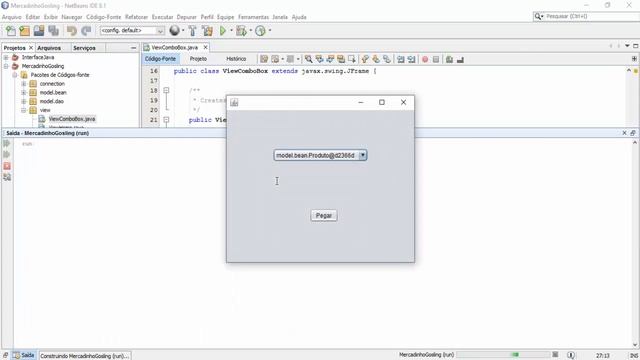Click the Profile project clock icon

pyautogui.click(x=260, y=31)
